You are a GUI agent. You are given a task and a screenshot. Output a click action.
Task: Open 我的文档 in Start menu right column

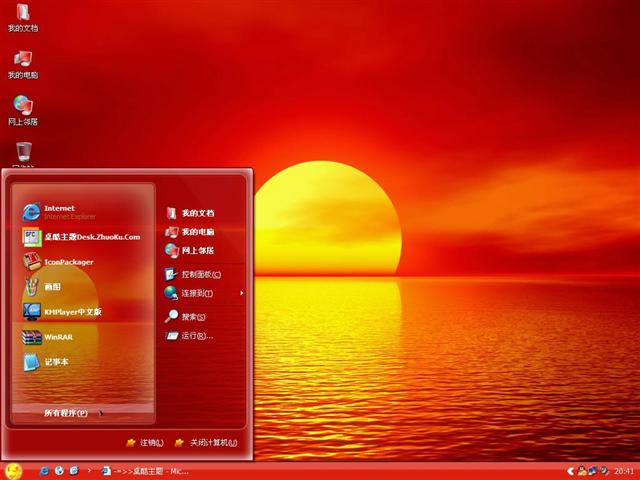pyautogui.click(x=190, y=213)
